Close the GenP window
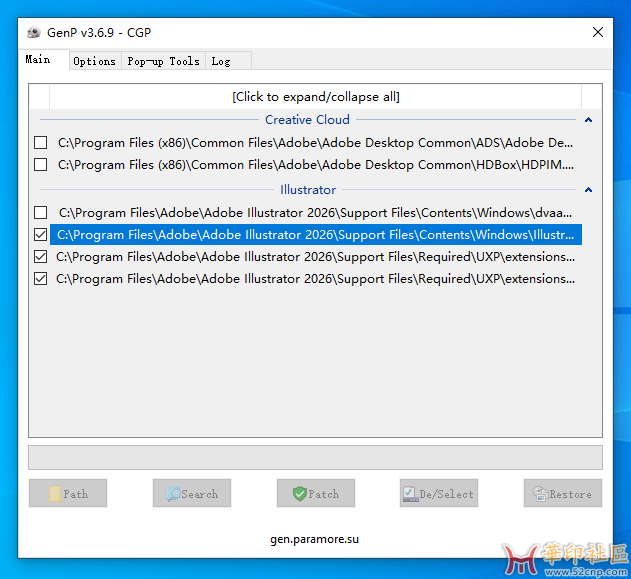 pyautogui.click(x=598, y=32)
